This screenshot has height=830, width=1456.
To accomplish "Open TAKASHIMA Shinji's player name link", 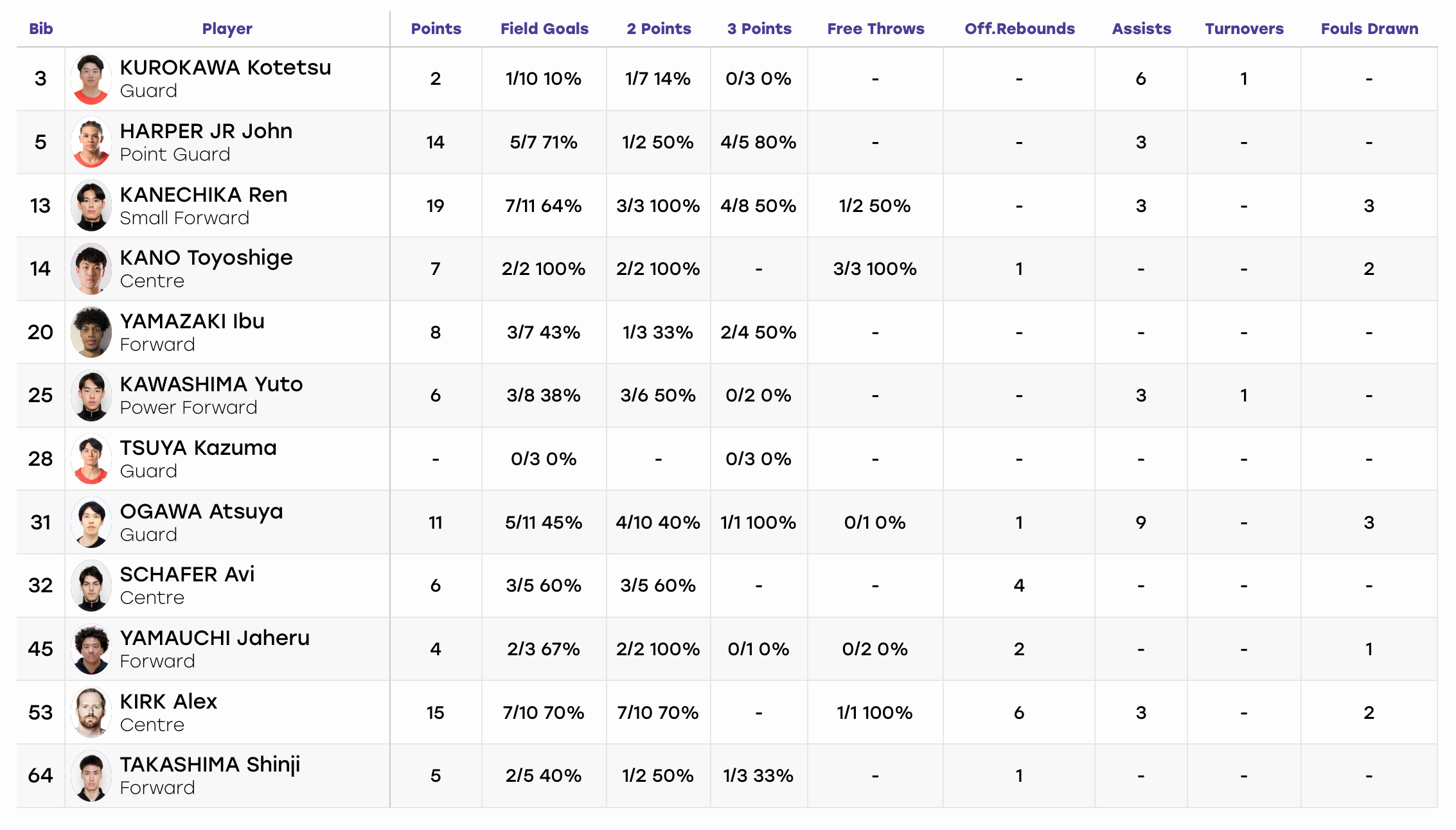I will coord(209,764).
